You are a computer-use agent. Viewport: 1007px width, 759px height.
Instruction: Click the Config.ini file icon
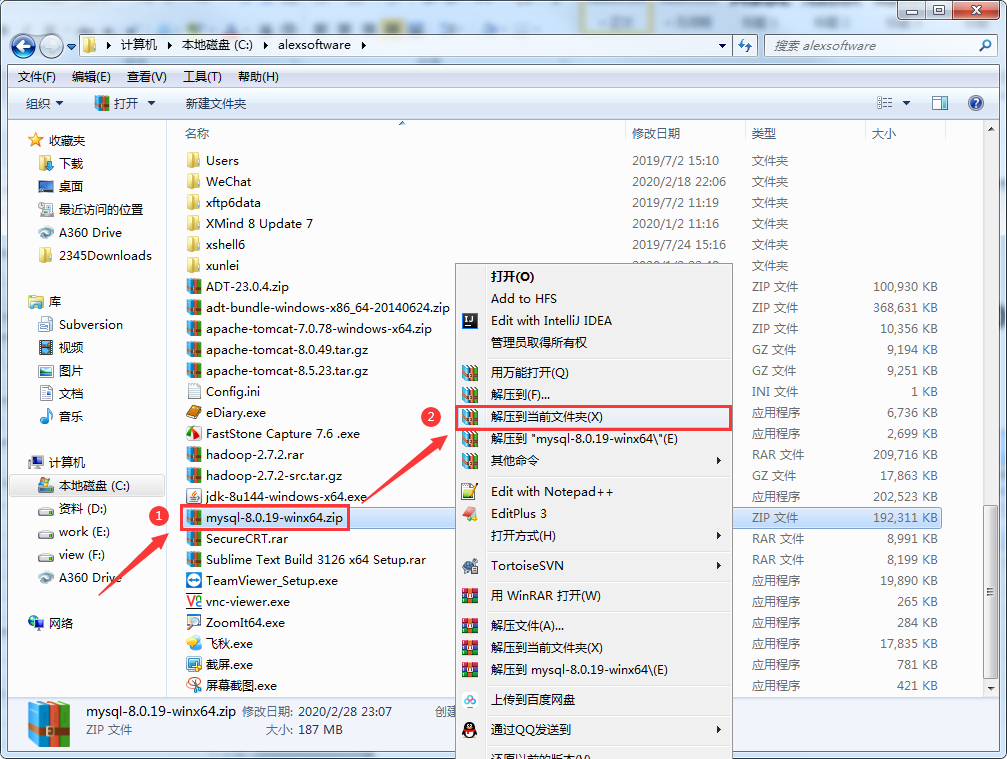[x=193, y=391]
